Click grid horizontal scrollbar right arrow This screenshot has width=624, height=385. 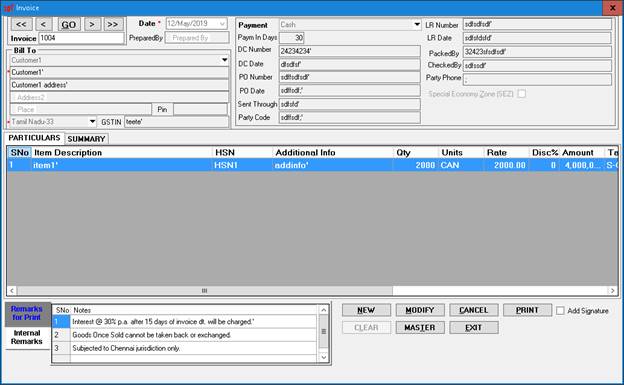click(612, 291)
